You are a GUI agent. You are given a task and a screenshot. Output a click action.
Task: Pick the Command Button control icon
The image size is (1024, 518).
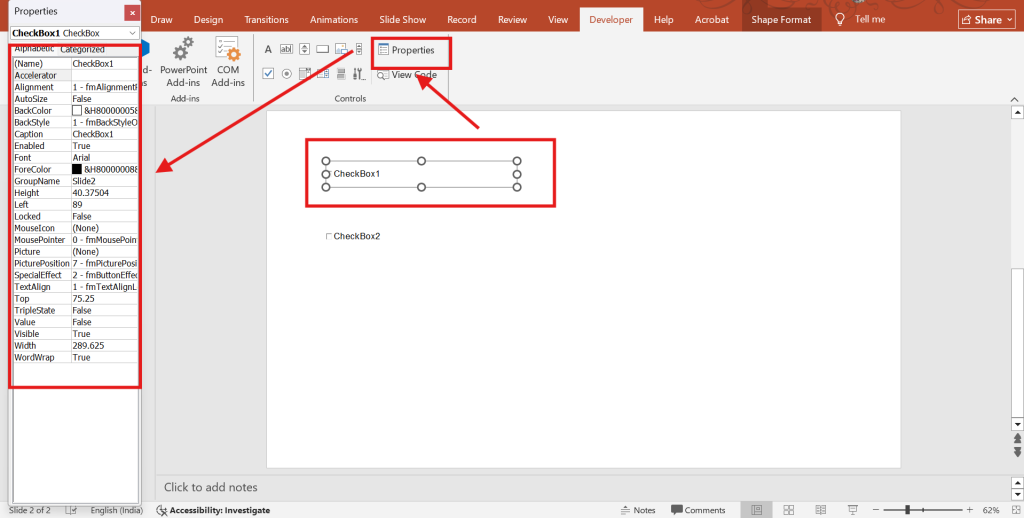point(322,49)
